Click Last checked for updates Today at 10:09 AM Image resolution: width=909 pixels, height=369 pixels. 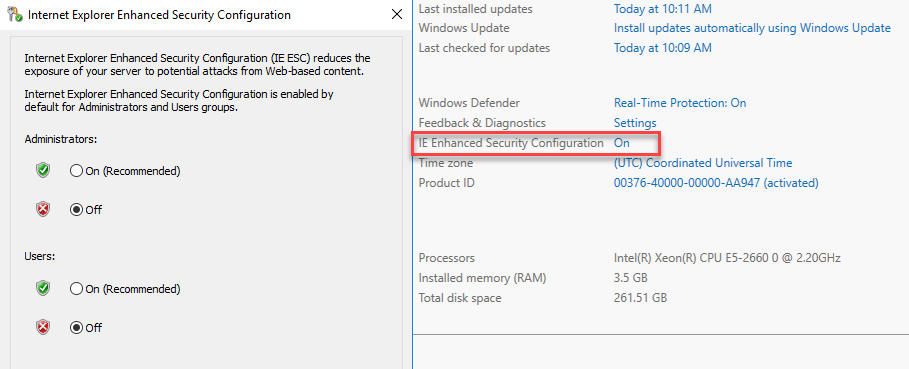click(x=663, y=48)
